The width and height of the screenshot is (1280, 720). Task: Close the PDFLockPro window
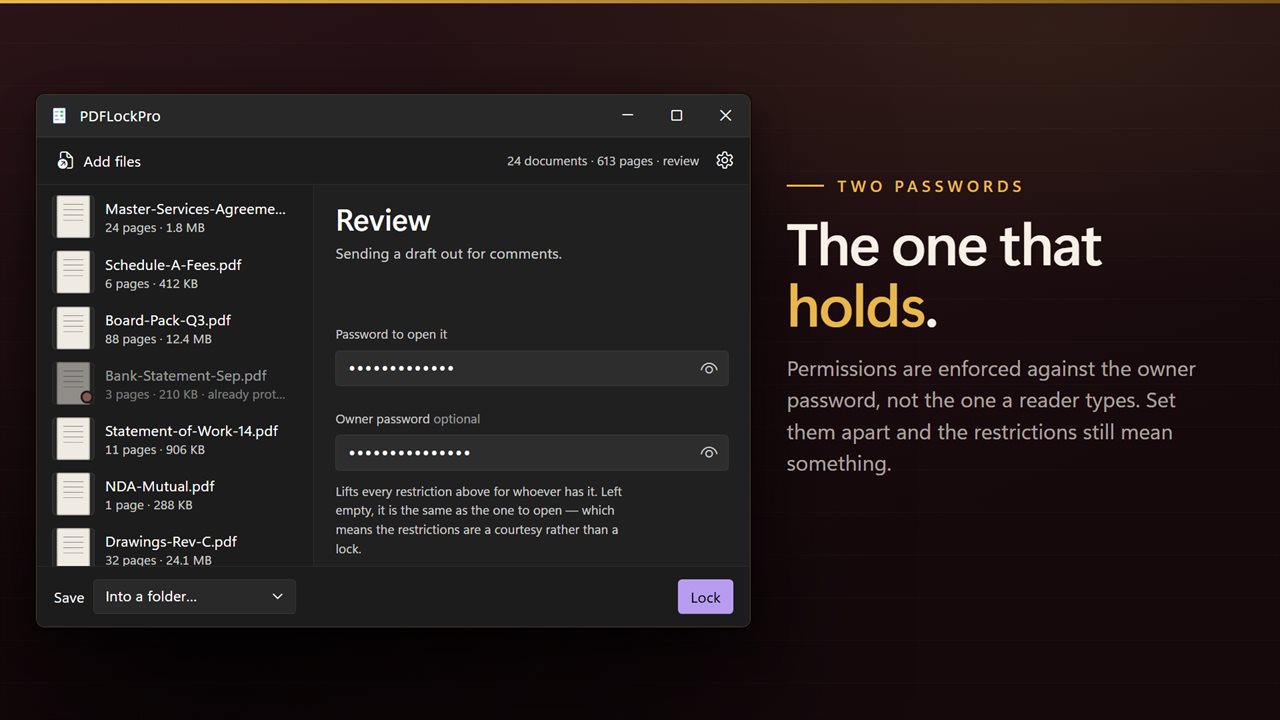point(726,116)
